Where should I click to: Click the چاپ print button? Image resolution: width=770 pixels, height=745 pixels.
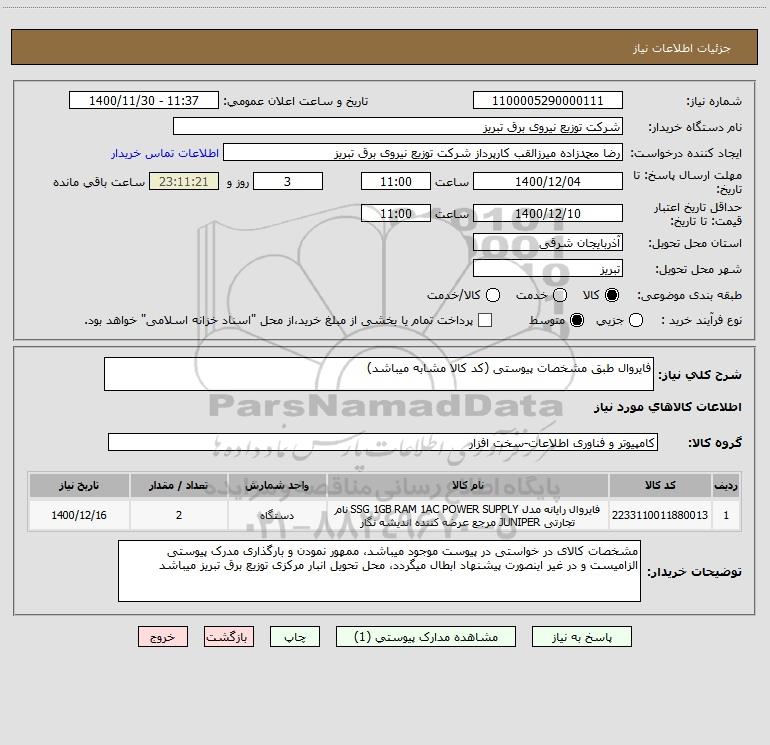click(x=295, y=637)
